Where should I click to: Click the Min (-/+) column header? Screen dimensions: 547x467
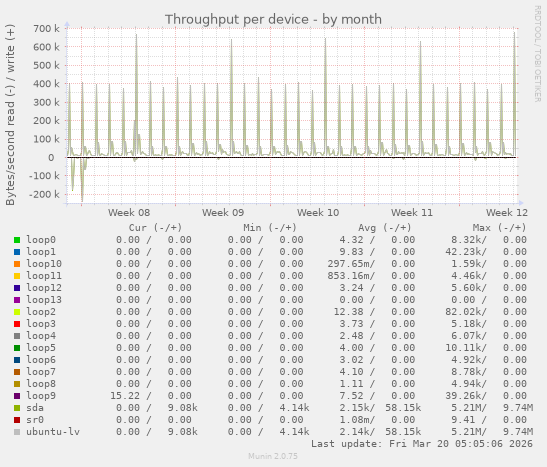pos(270,228)
